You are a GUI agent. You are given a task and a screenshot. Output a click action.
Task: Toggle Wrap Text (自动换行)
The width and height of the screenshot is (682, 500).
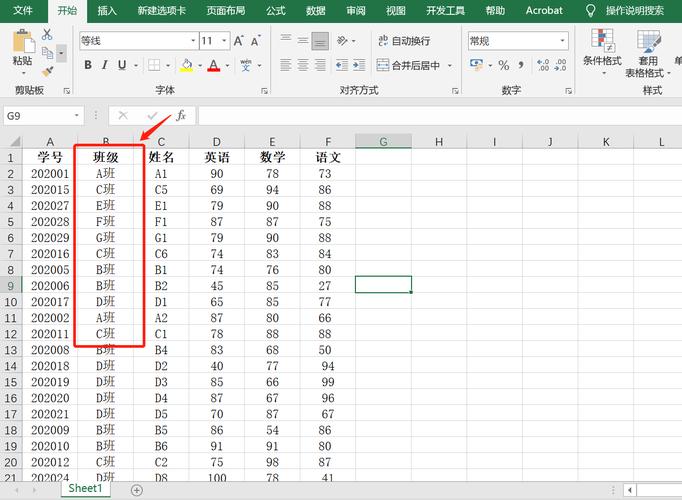[x=404, y=41]
